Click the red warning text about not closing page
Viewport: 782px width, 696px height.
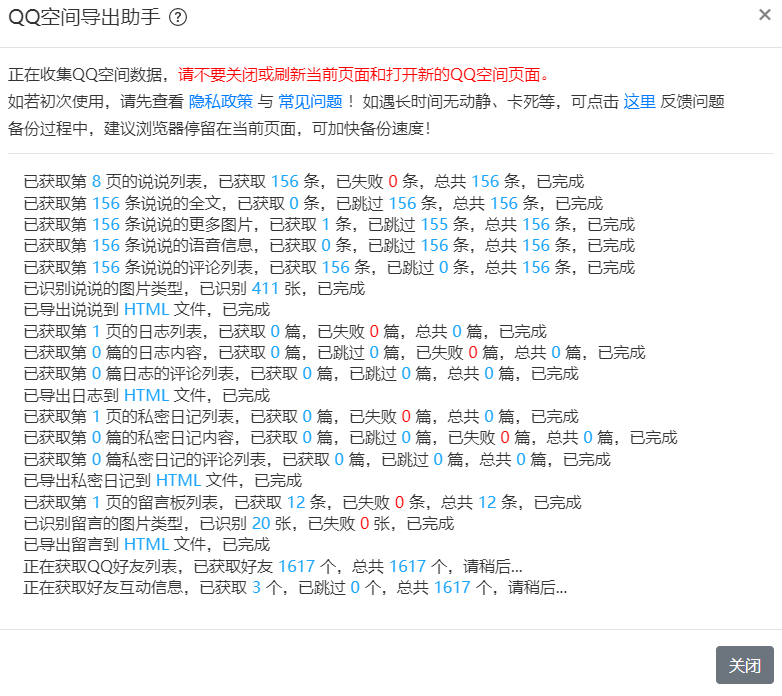click(364, 75)
